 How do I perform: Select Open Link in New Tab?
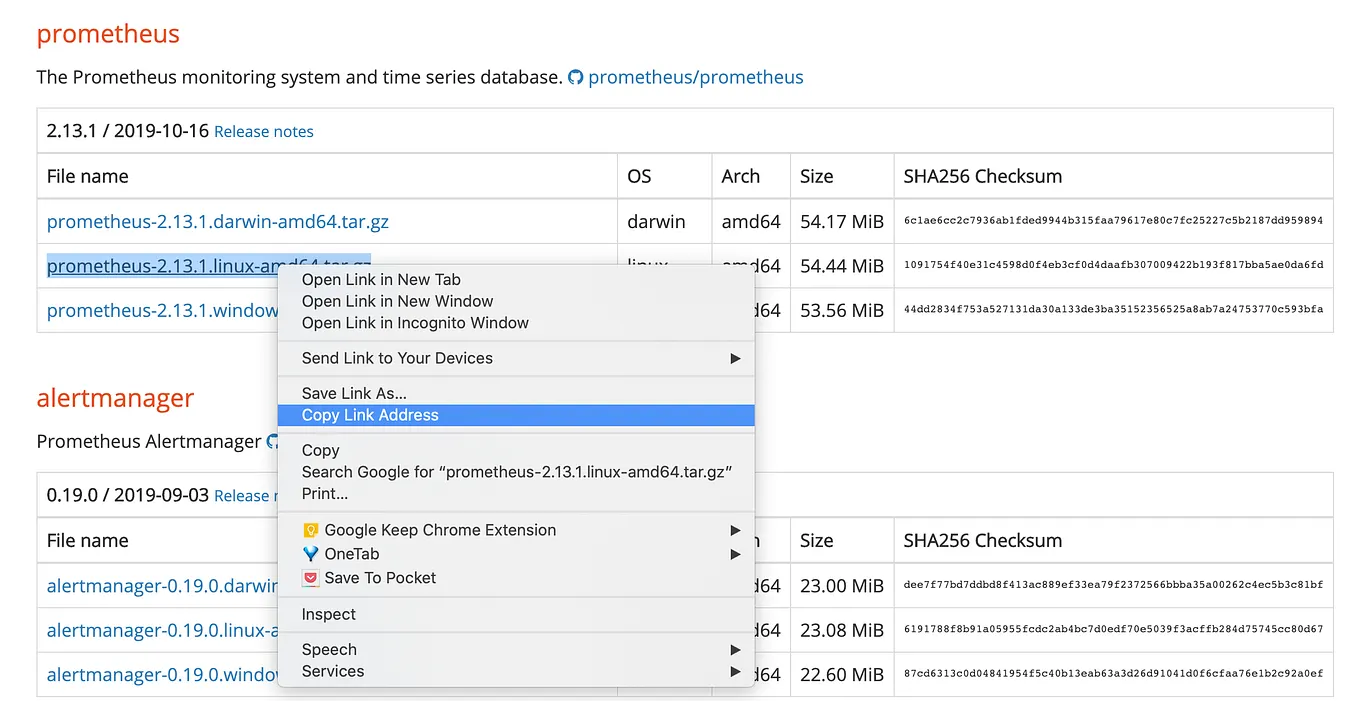(381, 280)
